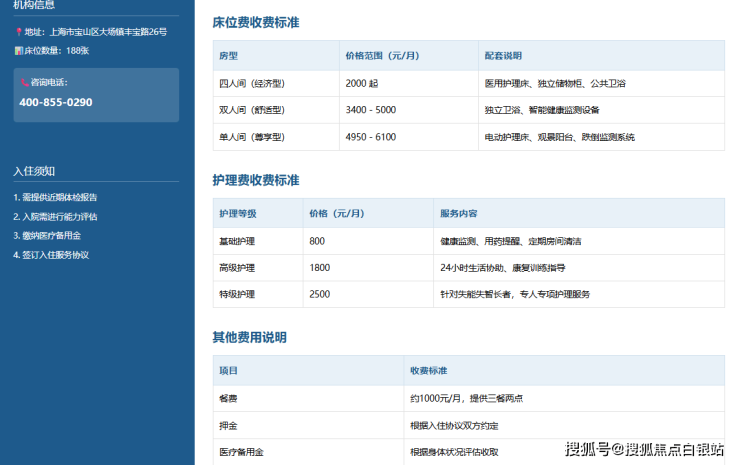Click the 价格（元/月） column header
The image size is (740, 465).
point(368,213)
